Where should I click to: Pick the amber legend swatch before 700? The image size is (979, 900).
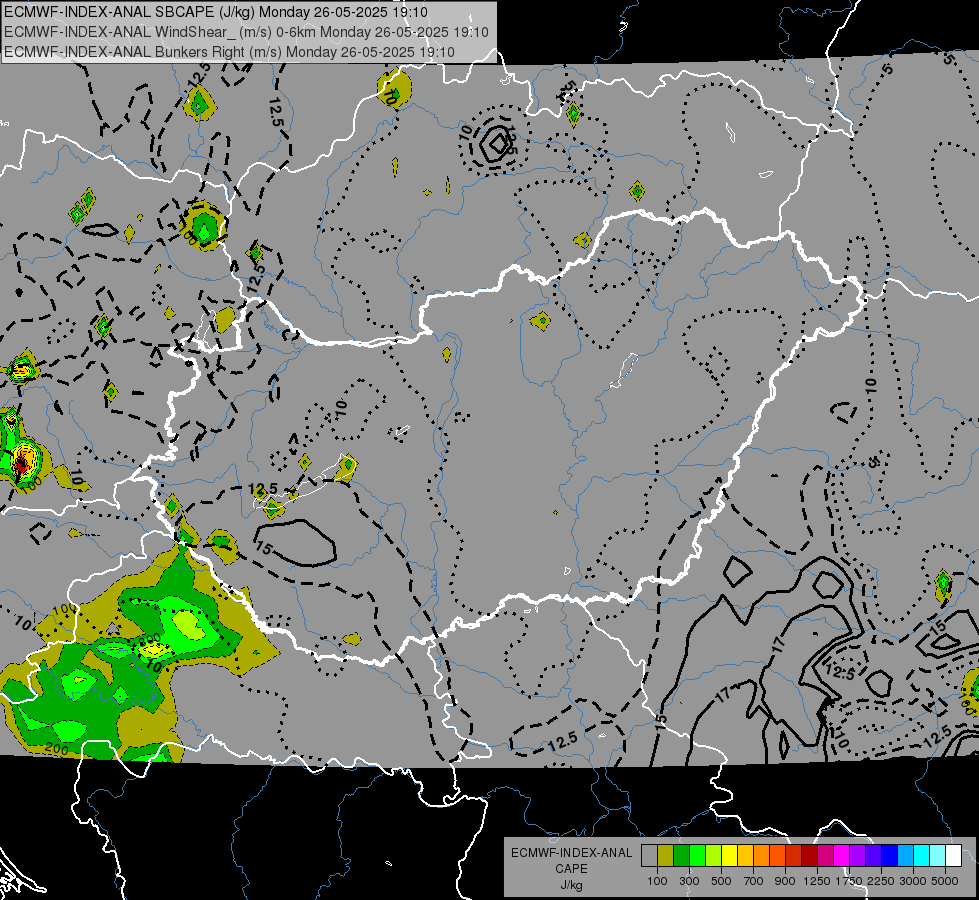tap(745, 856)
